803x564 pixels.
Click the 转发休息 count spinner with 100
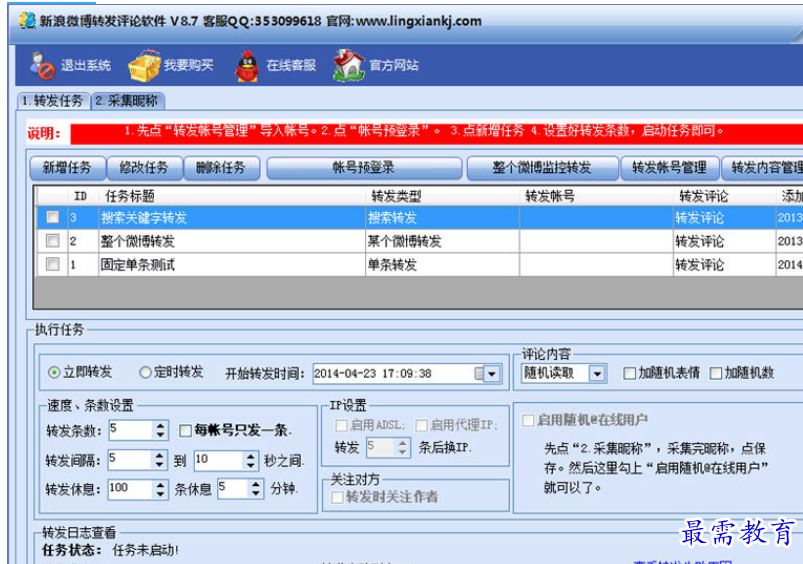pos(138,489)
